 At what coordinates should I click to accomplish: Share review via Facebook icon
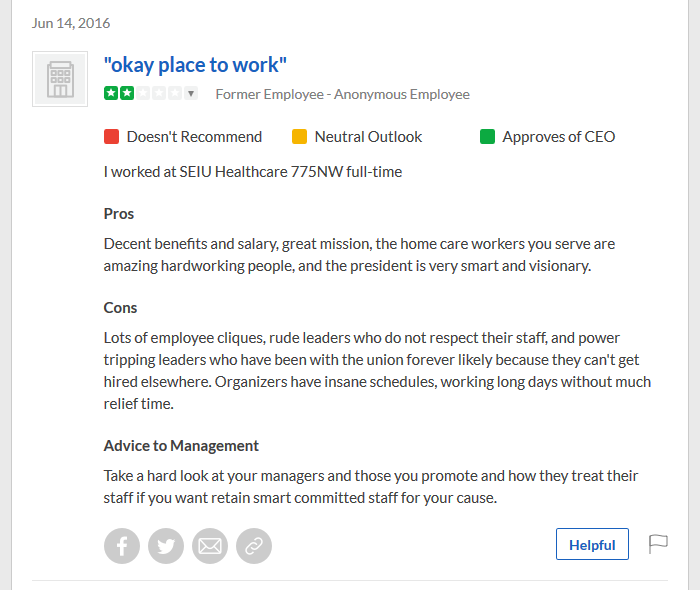(x=122, y=546)
